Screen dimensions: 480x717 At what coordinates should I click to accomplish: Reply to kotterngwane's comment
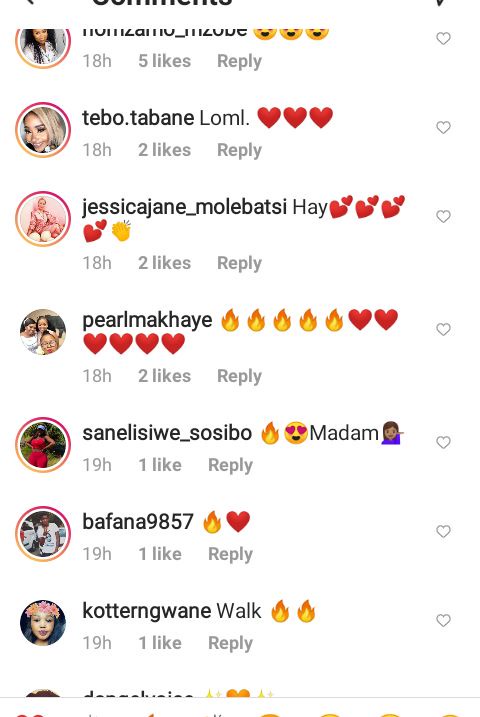coord(230,643)
